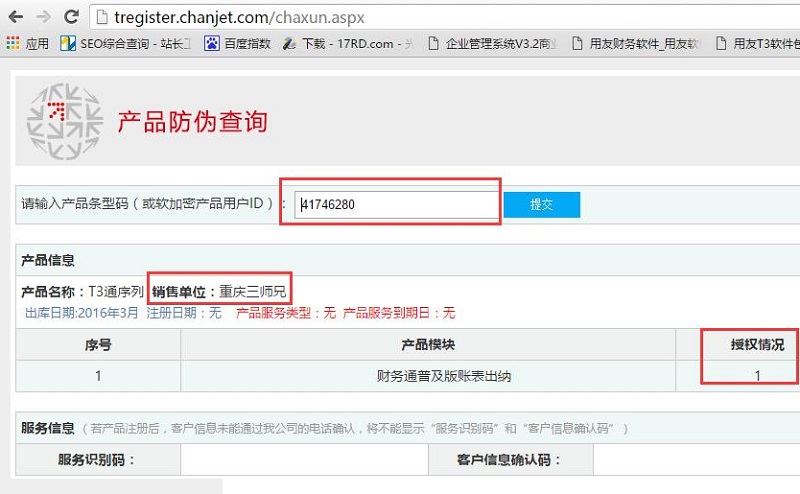Open the SEO综合查询 bookmark
This screenshot has width=800, height=494.
(125, 44)
